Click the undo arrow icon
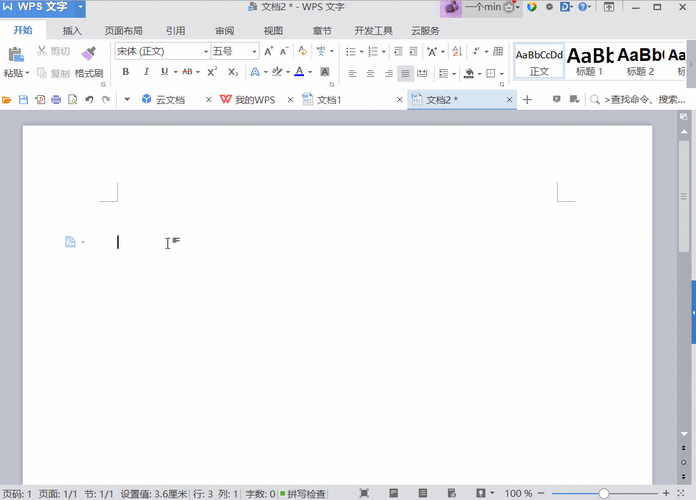This screenshot has height=500, width=696. click(x=89, y=100)
